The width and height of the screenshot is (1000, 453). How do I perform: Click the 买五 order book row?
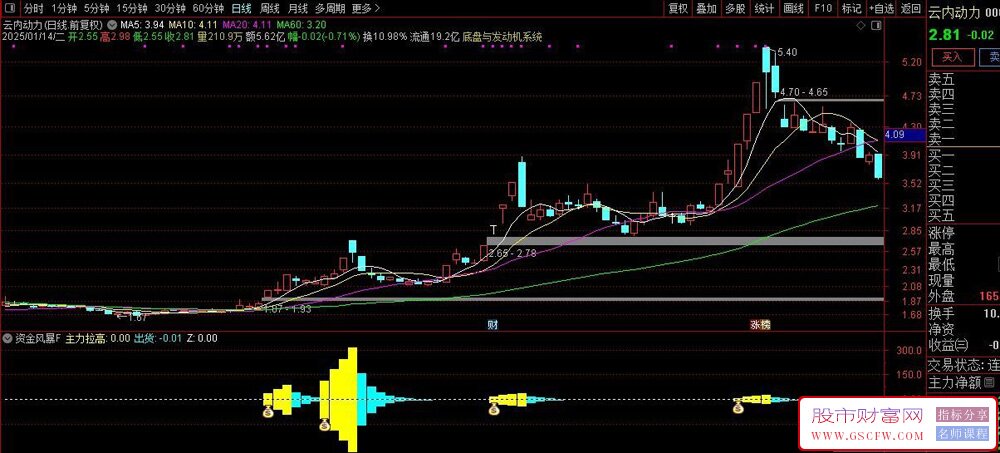(963, 215)
